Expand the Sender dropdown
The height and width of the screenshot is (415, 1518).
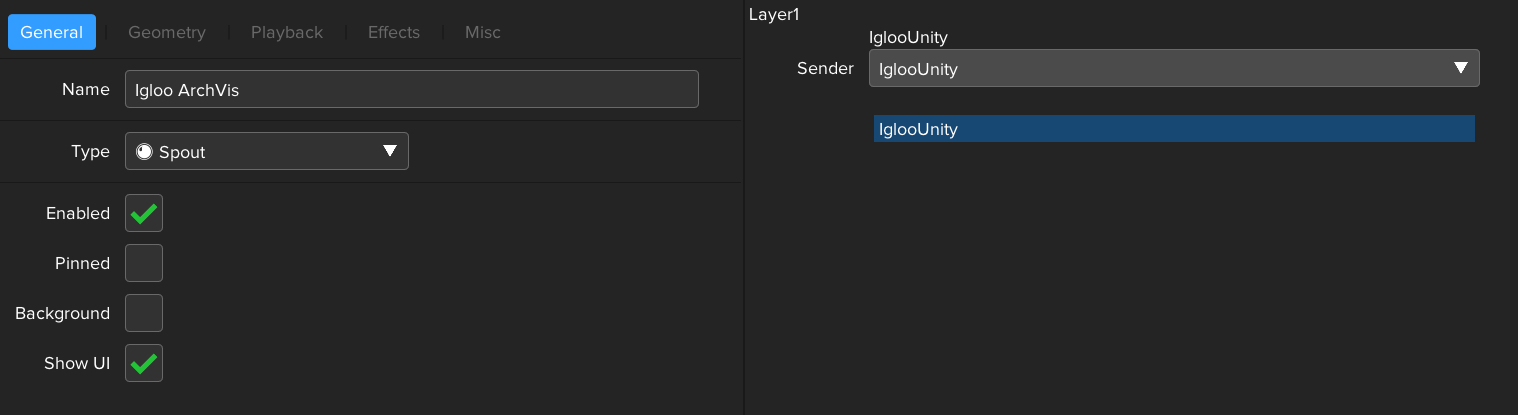(1173, 69)
